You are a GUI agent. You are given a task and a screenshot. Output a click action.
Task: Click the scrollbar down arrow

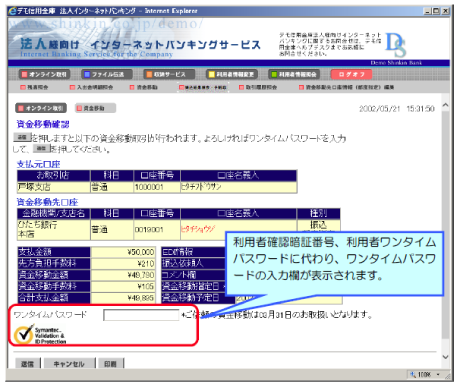click(x=445, y=357)
